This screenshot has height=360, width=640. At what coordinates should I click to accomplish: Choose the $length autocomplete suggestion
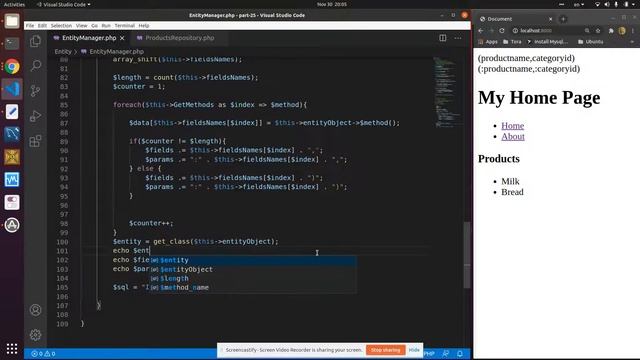[253, 278]
